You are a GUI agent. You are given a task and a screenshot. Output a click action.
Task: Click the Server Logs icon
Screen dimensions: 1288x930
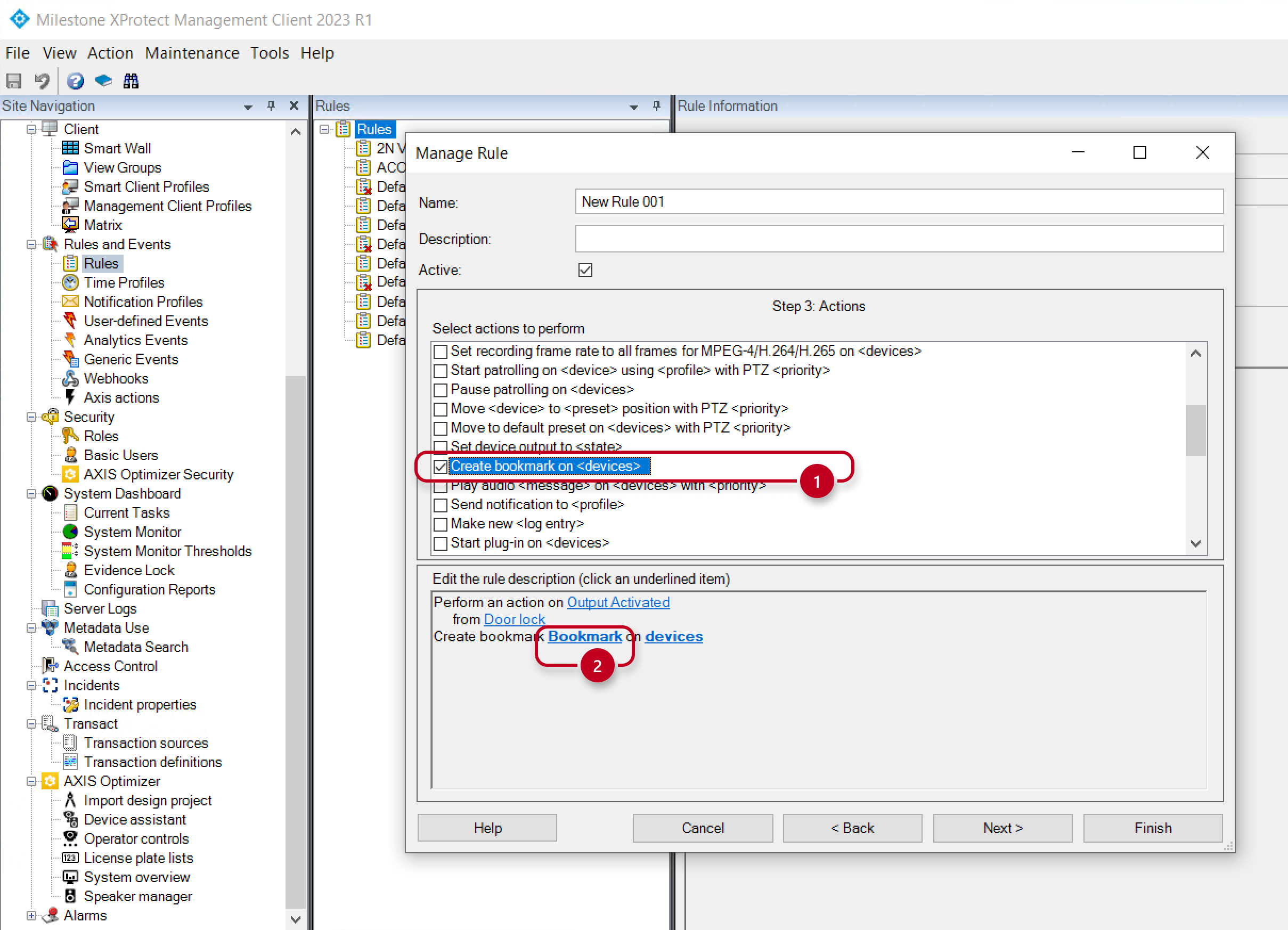[50, 609]
